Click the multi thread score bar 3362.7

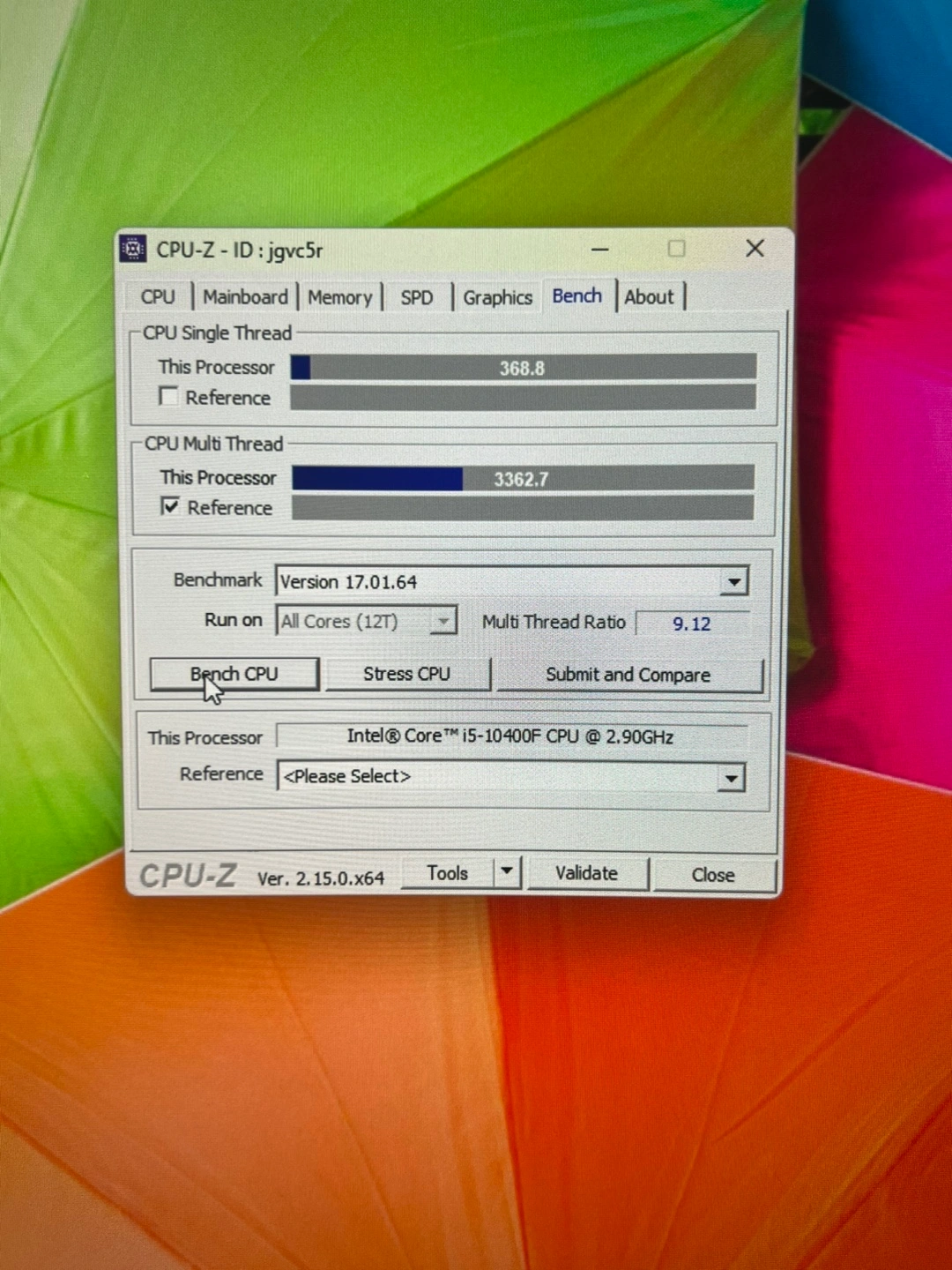click(x=523, y=479)
